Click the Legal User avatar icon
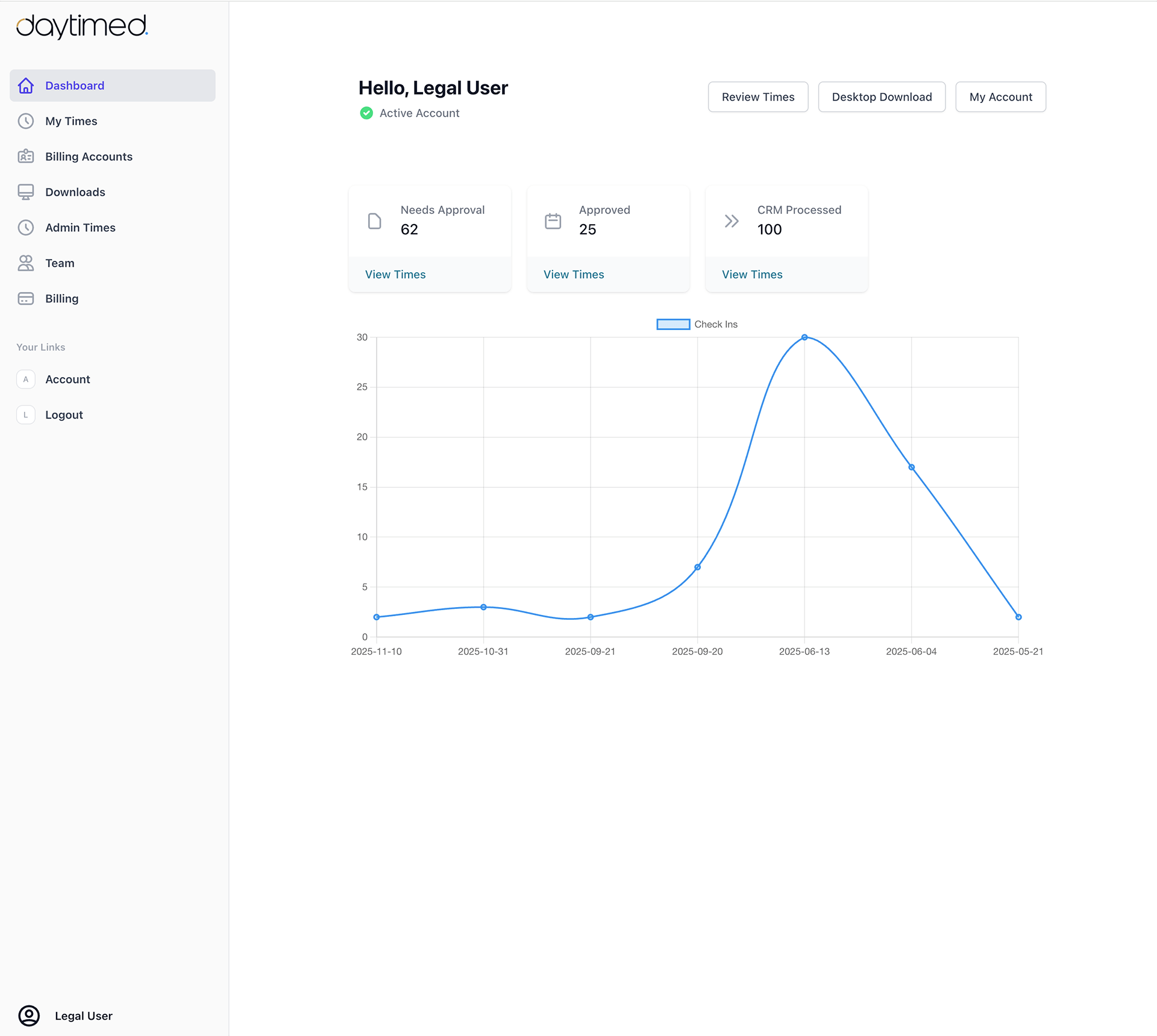Screen dimensions: 1157x1036 (x=29, y=1016)
